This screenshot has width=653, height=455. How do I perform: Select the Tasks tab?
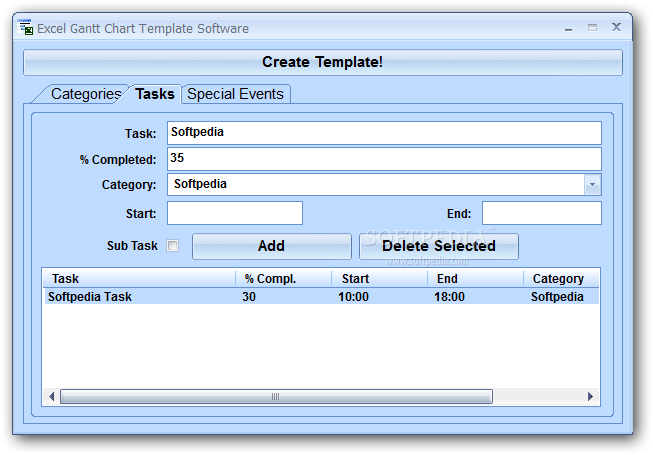tap(155, 94)
